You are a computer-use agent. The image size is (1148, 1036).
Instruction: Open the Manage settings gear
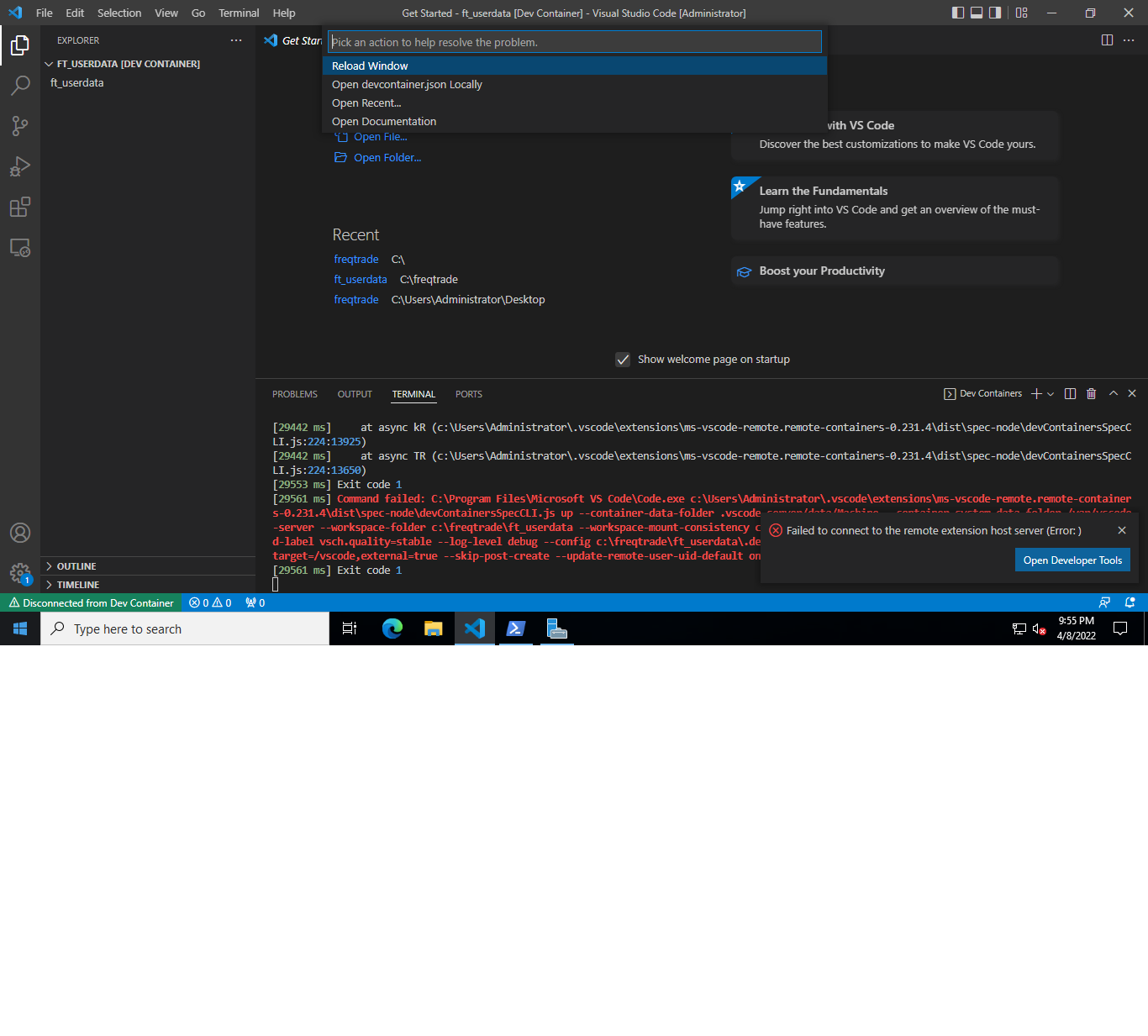[x=20, y=573]
